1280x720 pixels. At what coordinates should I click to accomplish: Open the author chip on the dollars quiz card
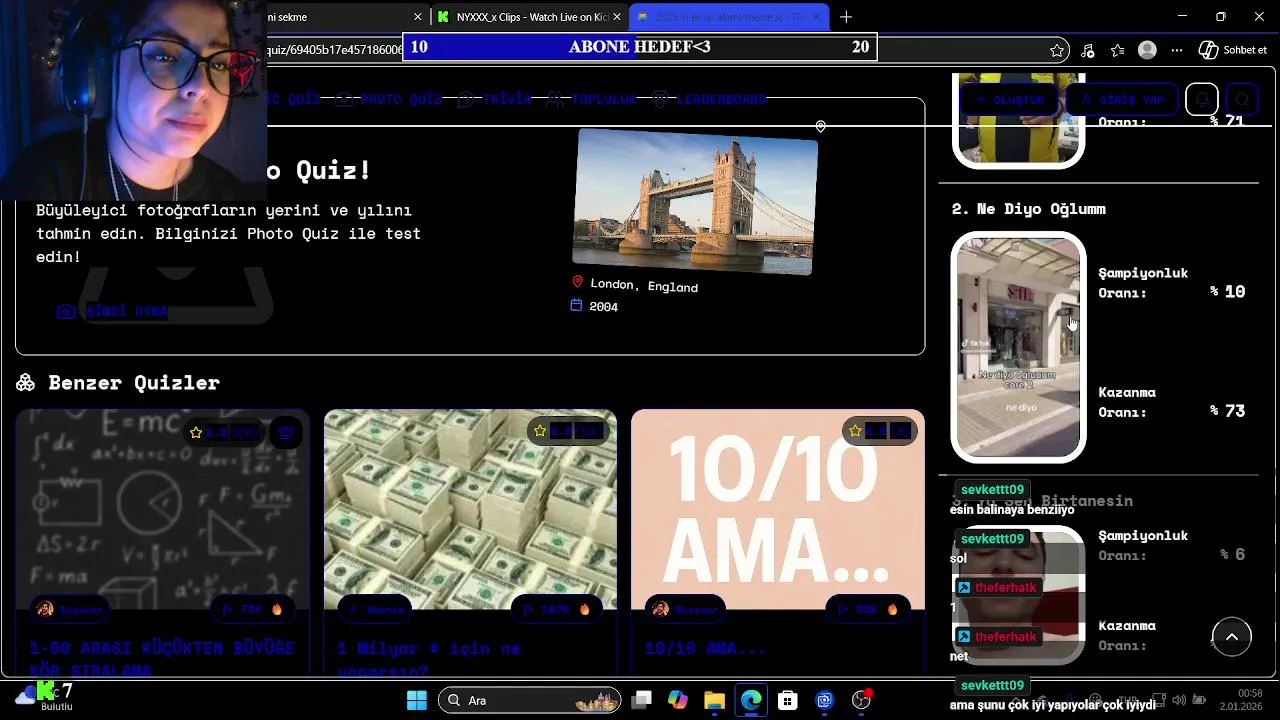tap(377, 609)
